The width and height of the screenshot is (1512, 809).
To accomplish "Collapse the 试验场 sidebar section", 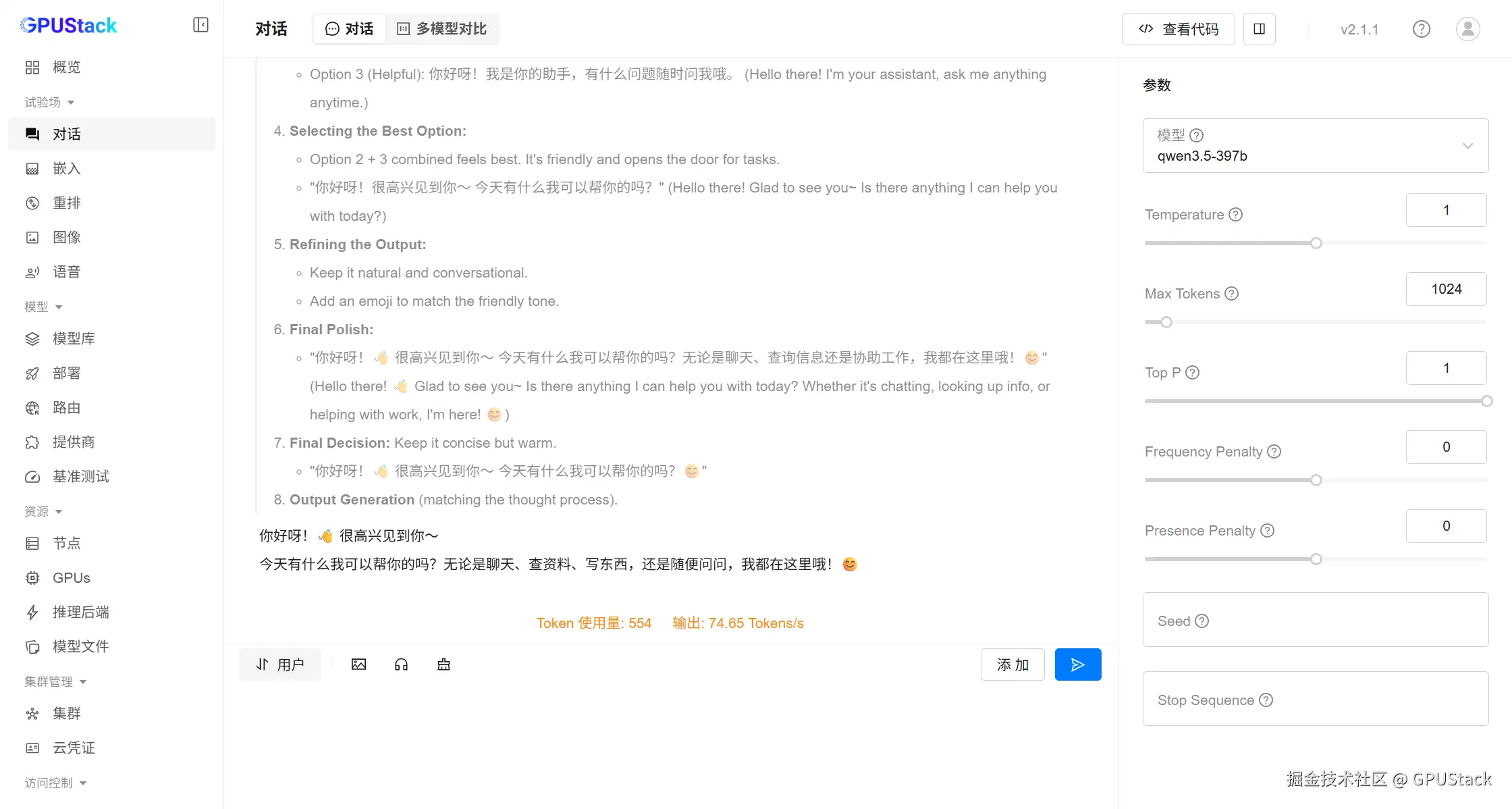I will 49,103.
